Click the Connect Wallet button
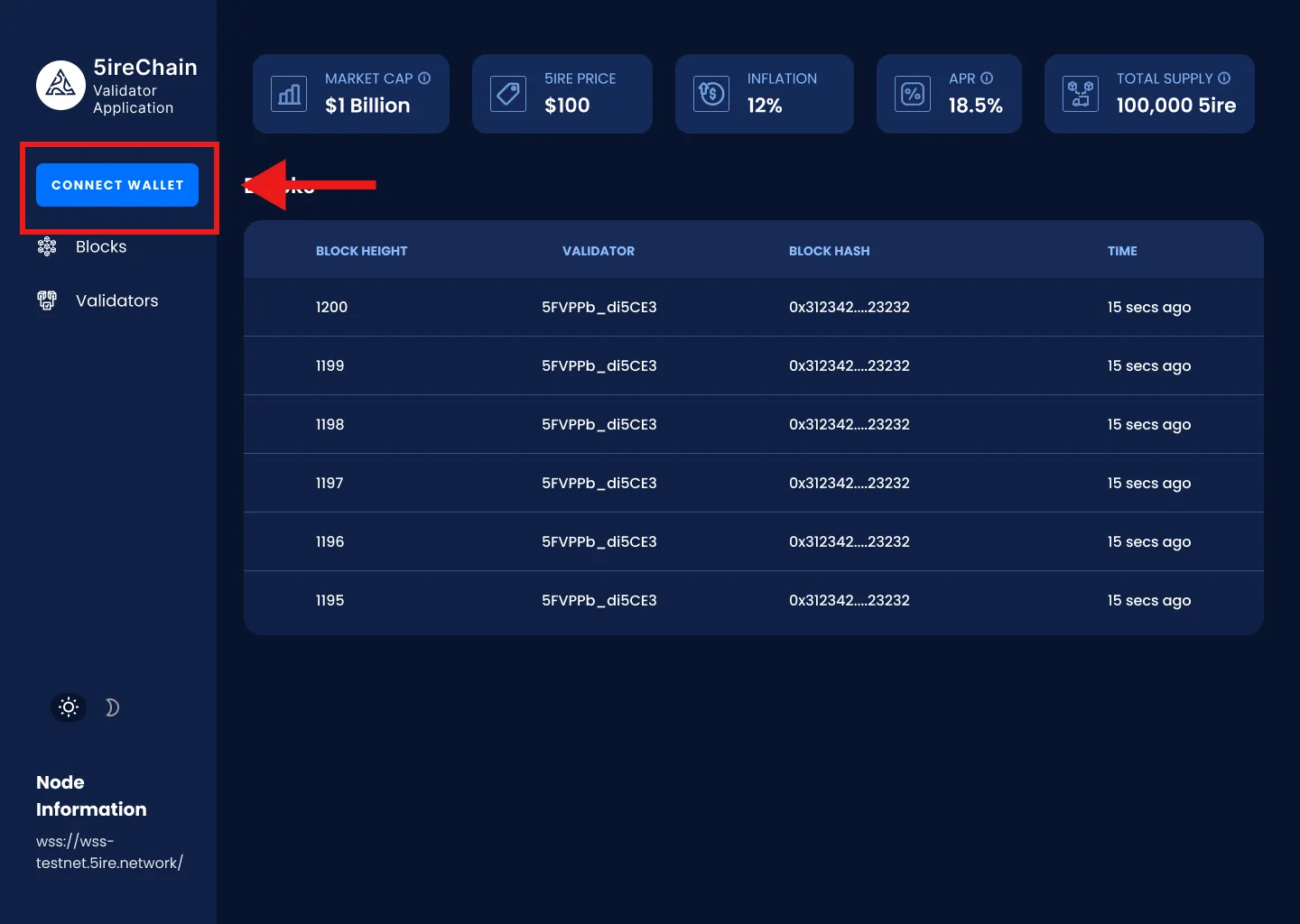This screenshot has width=1300, height=924. point(117,185)
